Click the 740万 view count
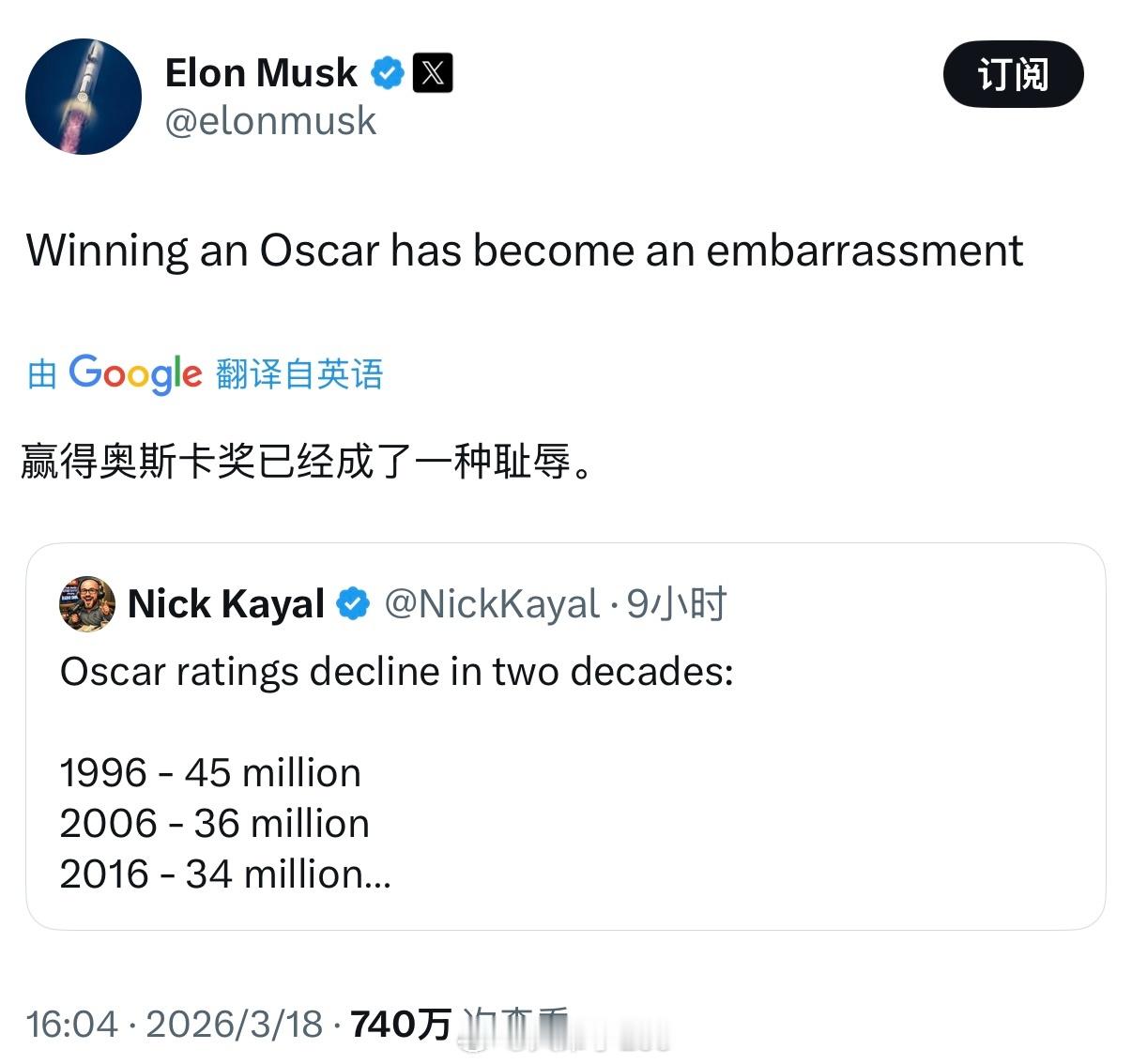Image resolution: width=1132 pixels, height=1064 pixels. click(400, 1024)
